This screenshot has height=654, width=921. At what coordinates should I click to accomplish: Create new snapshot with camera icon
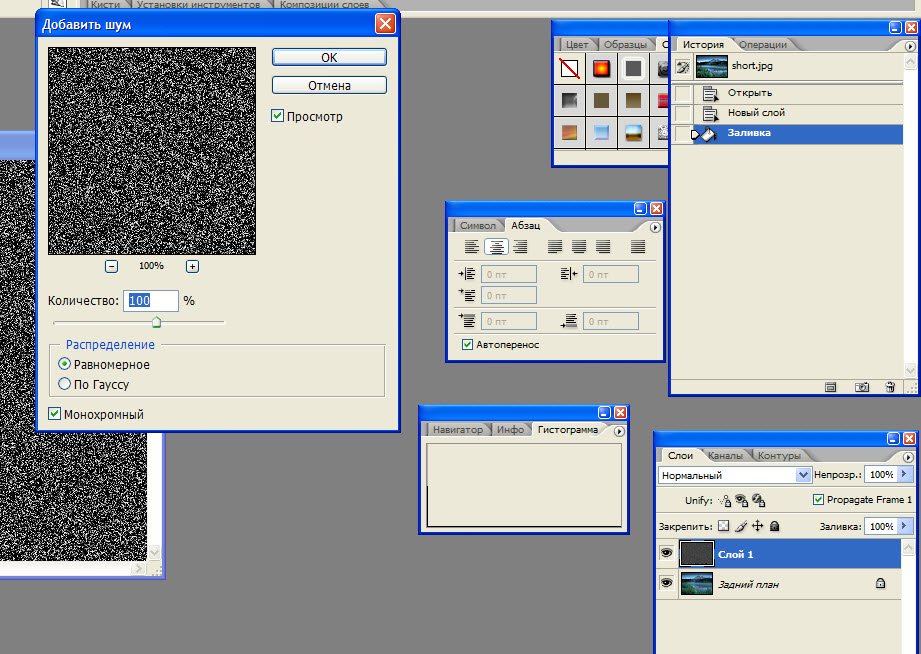click(861, 386)
